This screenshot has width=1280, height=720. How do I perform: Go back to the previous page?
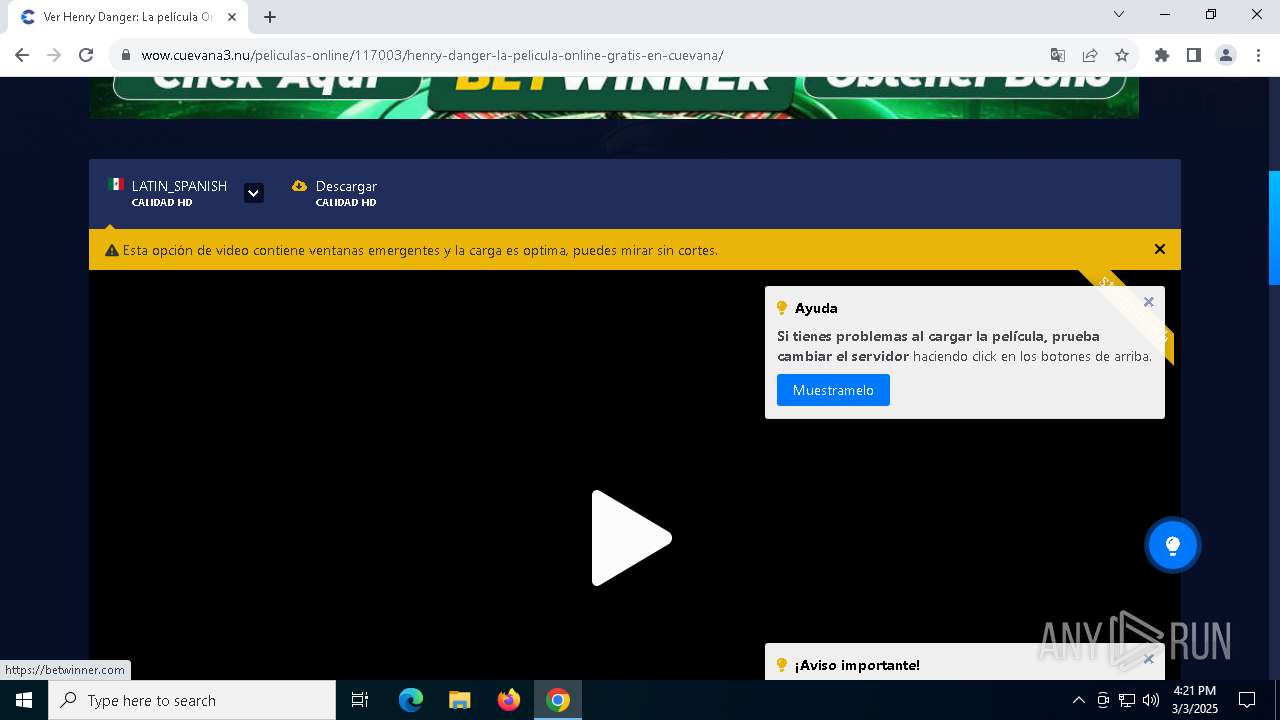(22, 55)
